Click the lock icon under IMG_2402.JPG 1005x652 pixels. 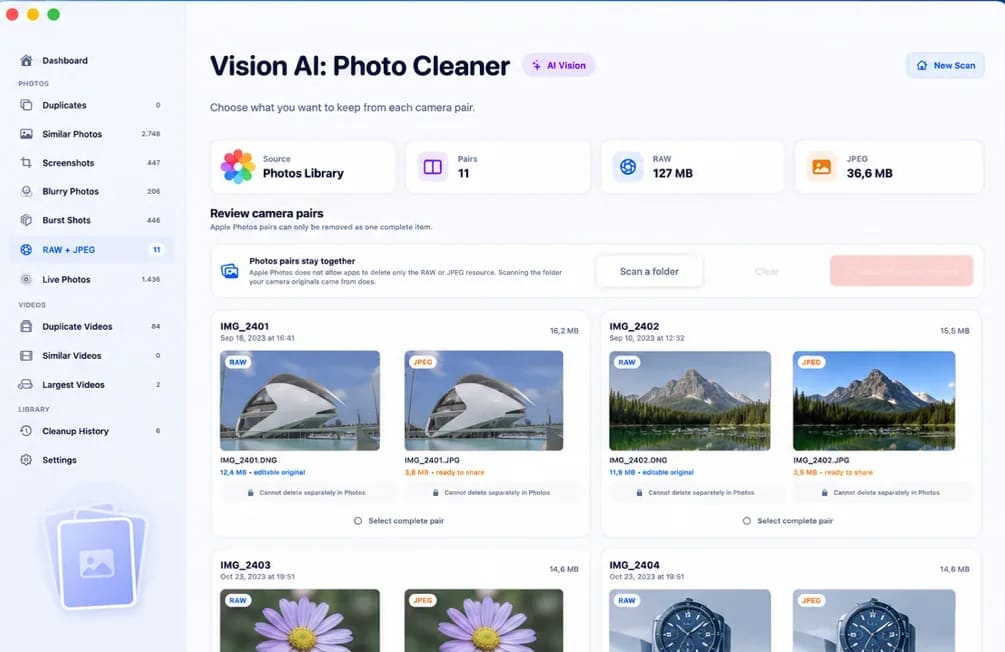pos(825,492)
